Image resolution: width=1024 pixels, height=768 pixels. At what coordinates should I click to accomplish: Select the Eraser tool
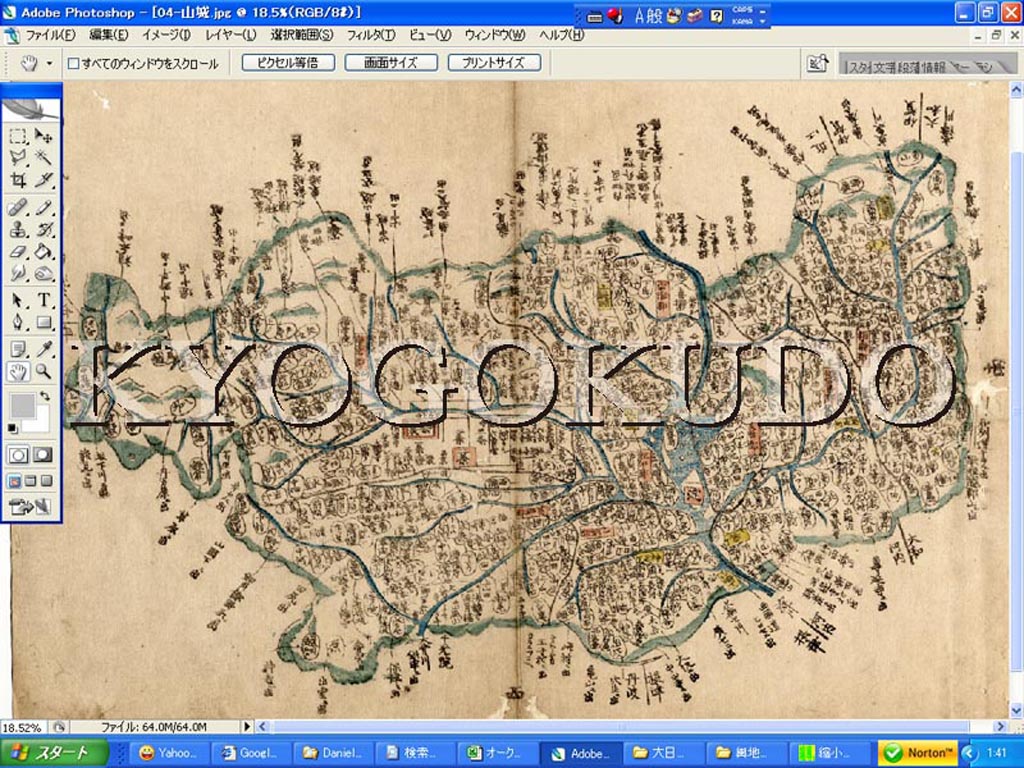18,251
